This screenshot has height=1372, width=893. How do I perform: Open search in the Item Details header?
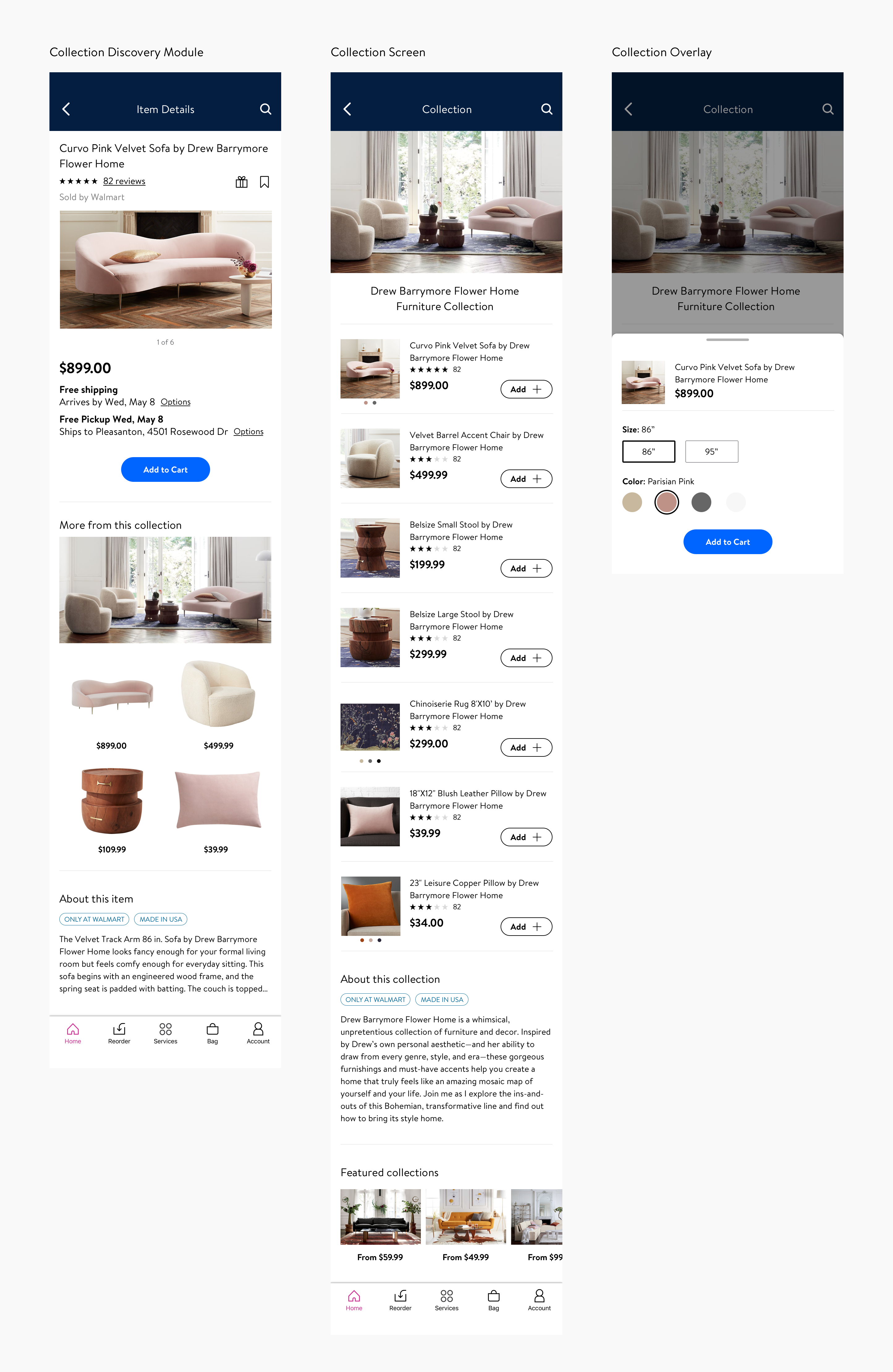point(265,109)
